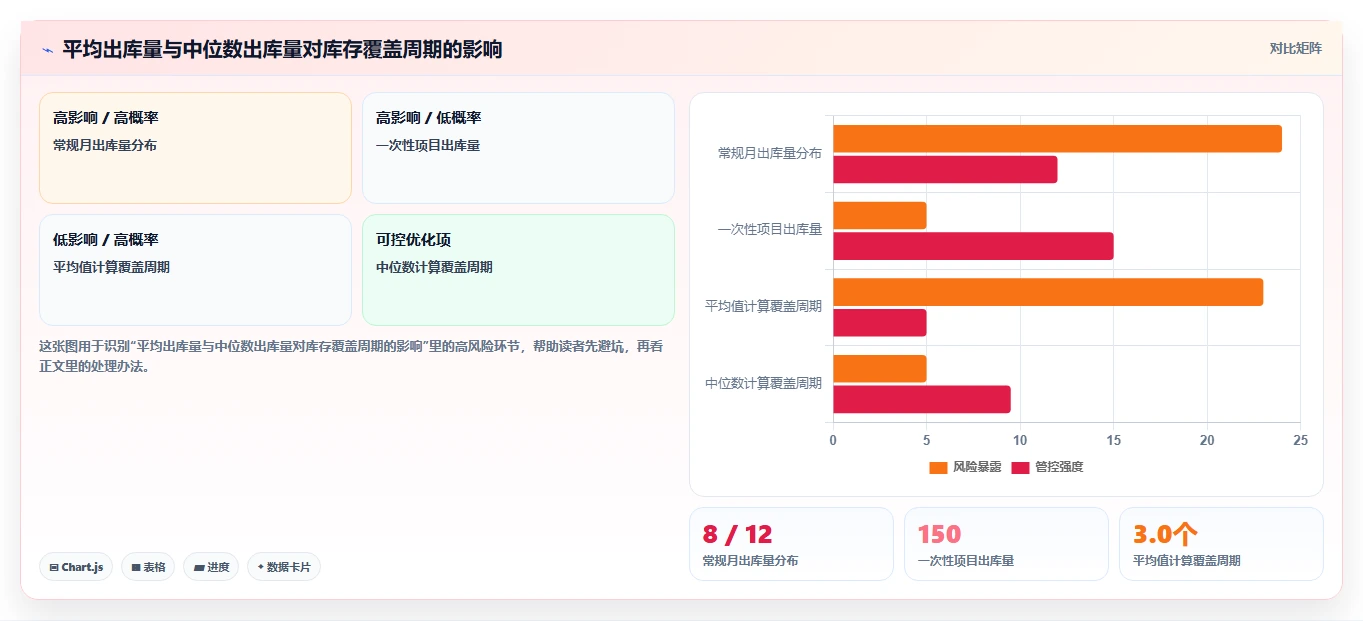This screenshot has width=1363, height=621.
Task: Click the orange bar for 一次性项目出库量
Action: tap(880, 215)
